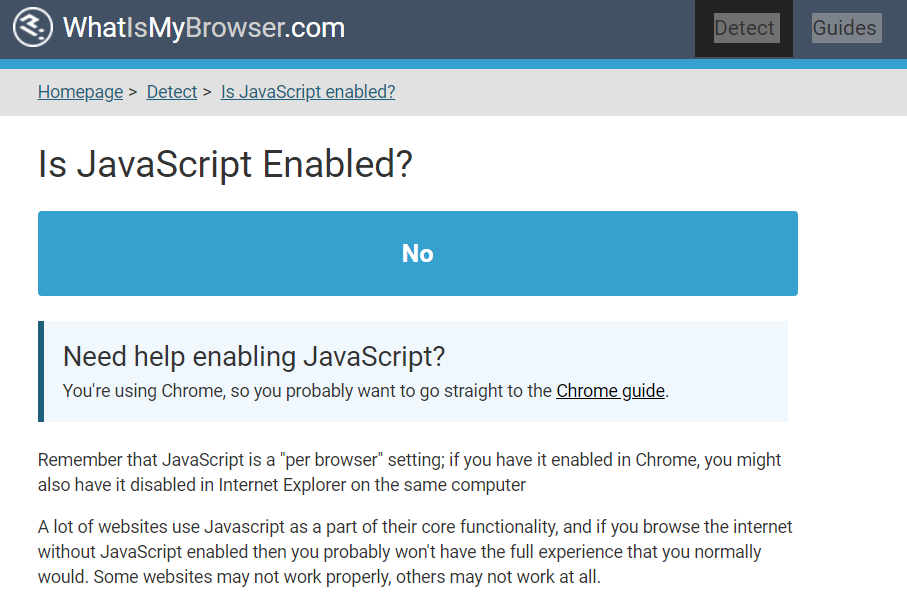Click the WhatIsMyBrowser circular logo icon
The image size is (907, 603).
coord(32,28)
